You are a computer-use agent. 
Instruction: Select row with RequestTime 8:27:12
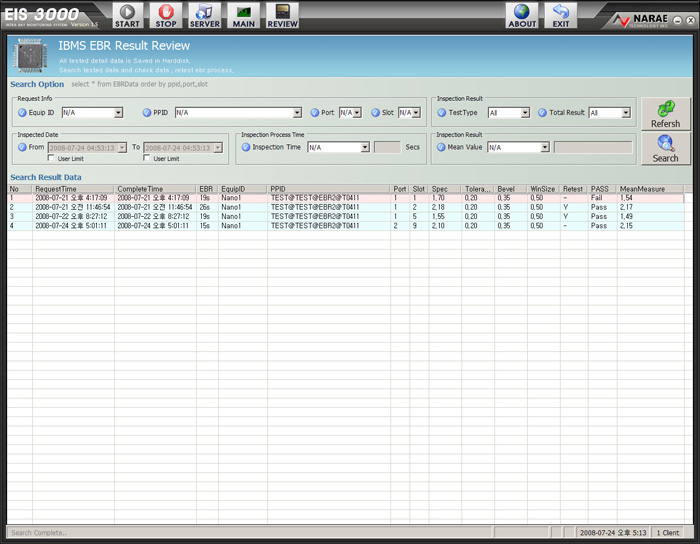pyautogui.click(x=346, y=216)
